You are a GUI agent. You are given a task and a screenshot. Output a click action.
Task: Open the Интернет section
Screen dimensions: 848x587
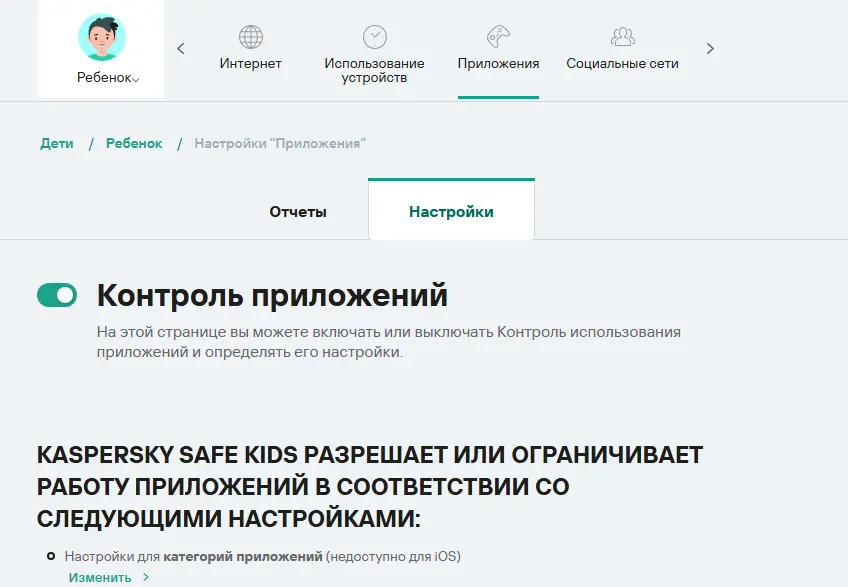point(250,63)
